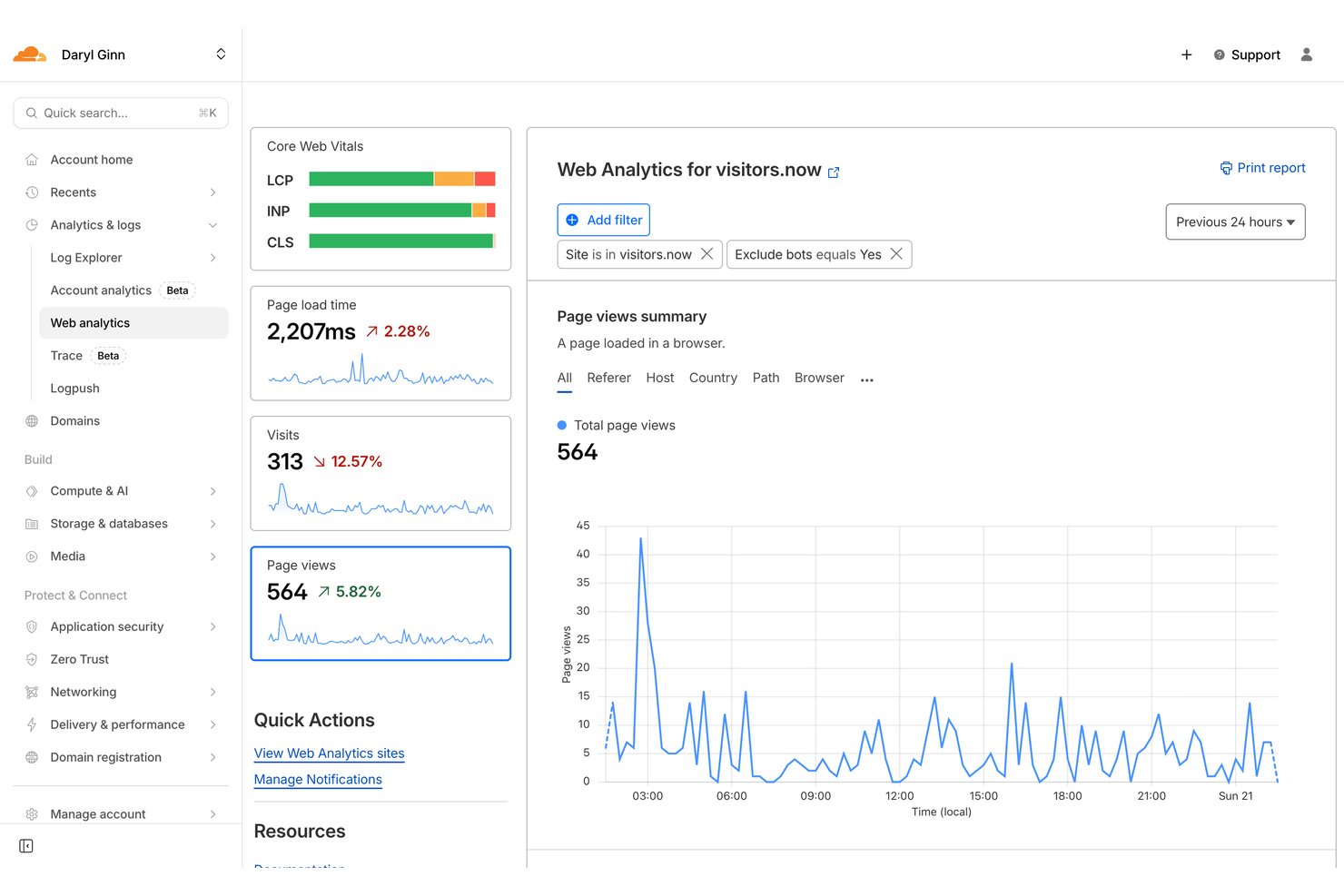Expand the Recents chevron
Screen dimensions: 1344x896
point(213,192)
